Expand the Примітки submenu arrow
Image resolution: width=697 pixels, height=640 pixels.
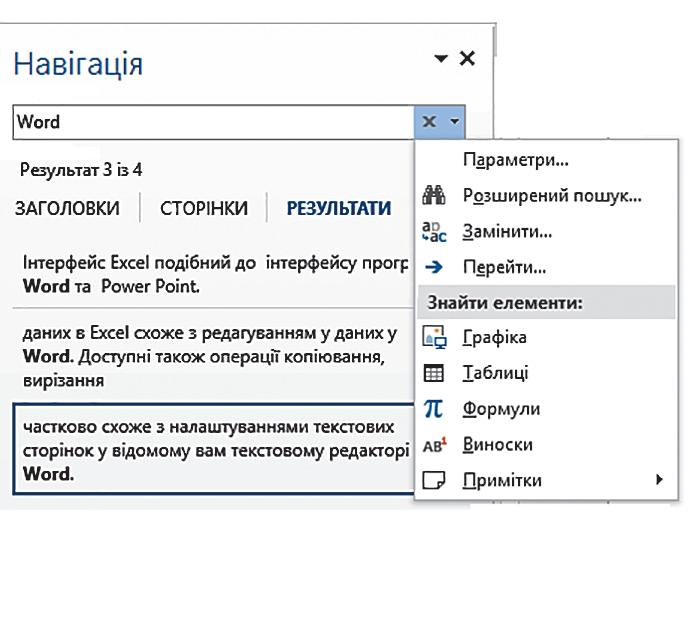tap(659, 479)
